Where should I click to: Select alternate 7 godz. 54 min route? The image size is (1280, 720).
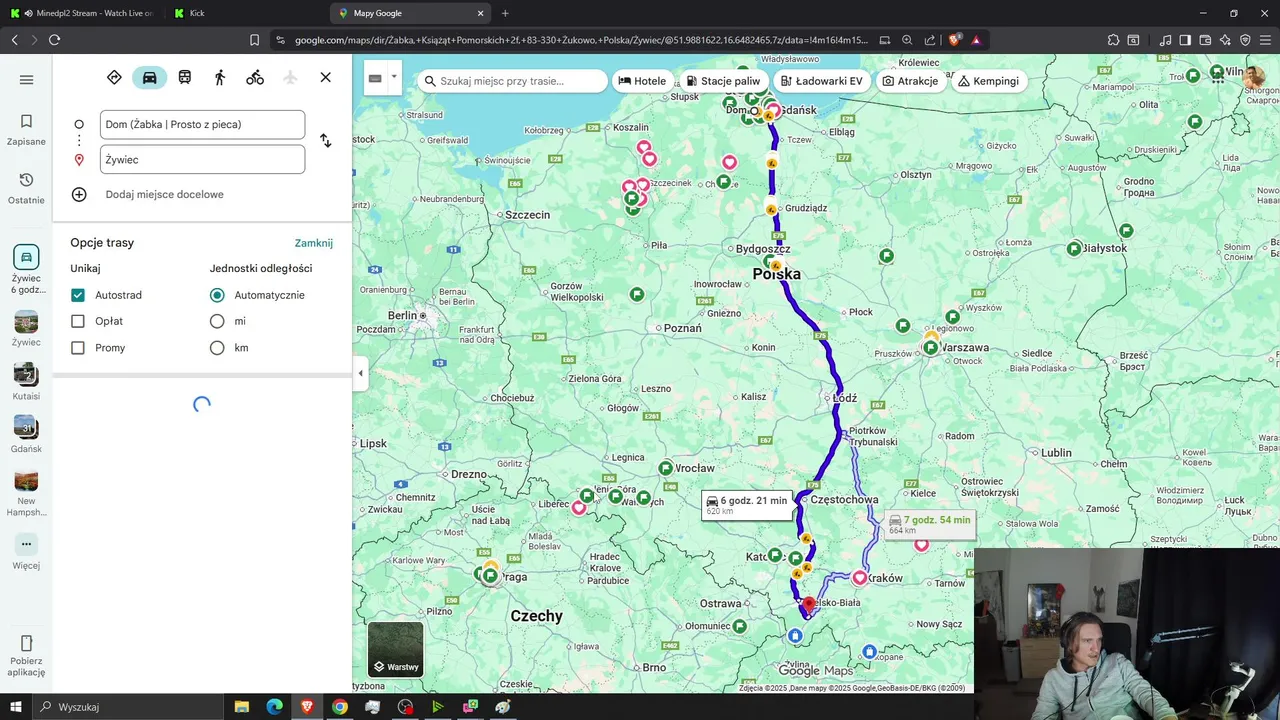click(x=929, y=524)
